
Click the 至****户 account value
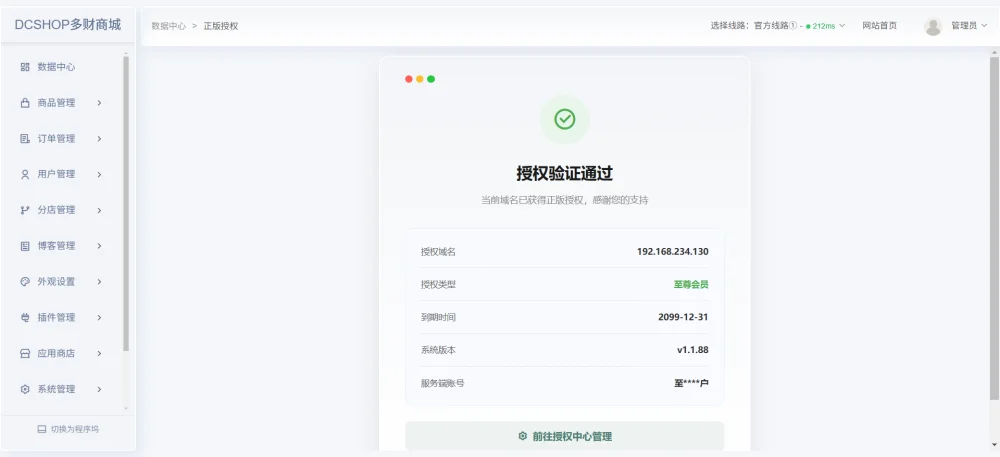(x=691, y=384)
